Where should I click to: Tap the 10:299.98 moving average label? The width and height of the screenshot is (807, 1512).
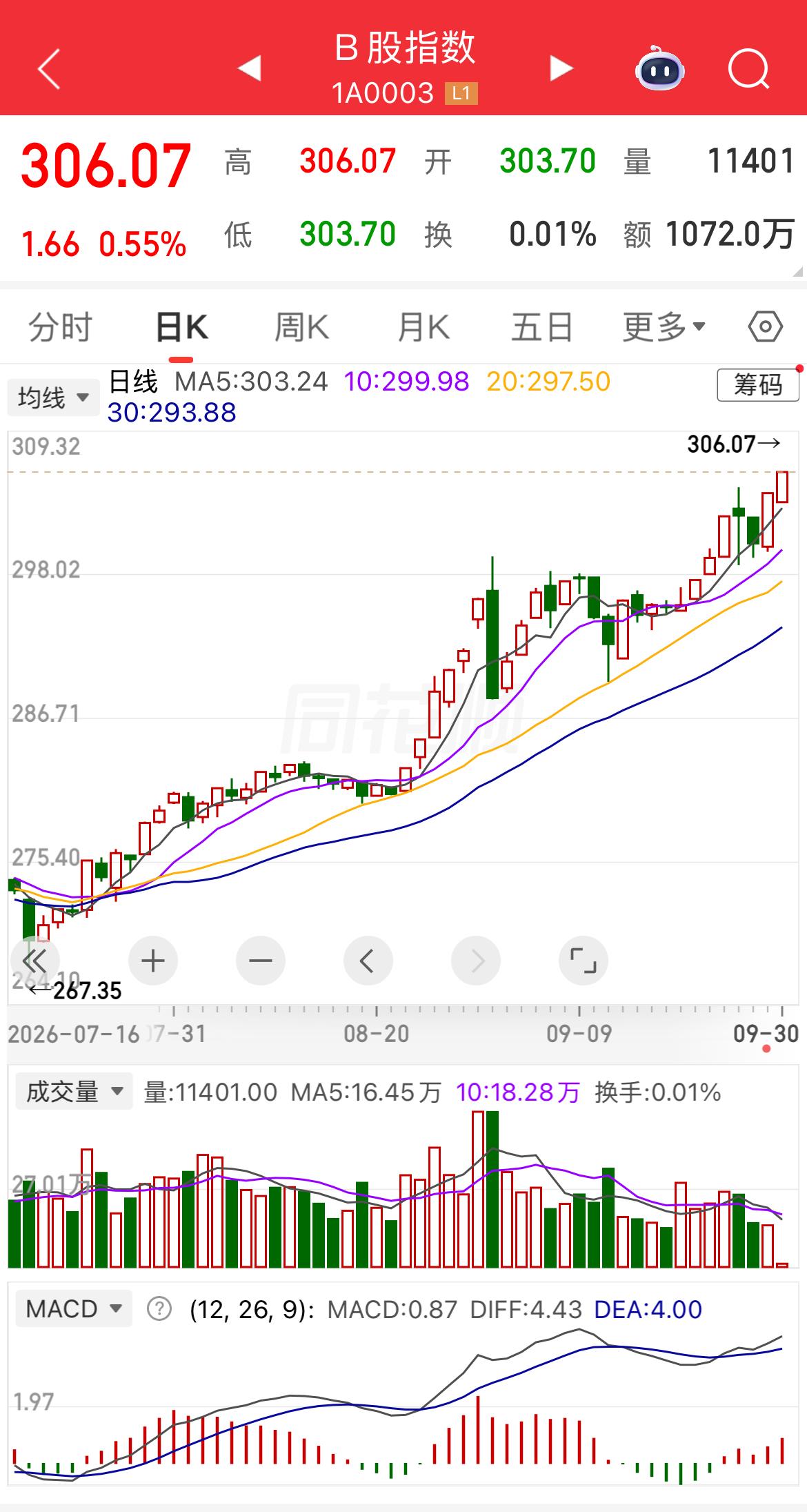(406, 381)
